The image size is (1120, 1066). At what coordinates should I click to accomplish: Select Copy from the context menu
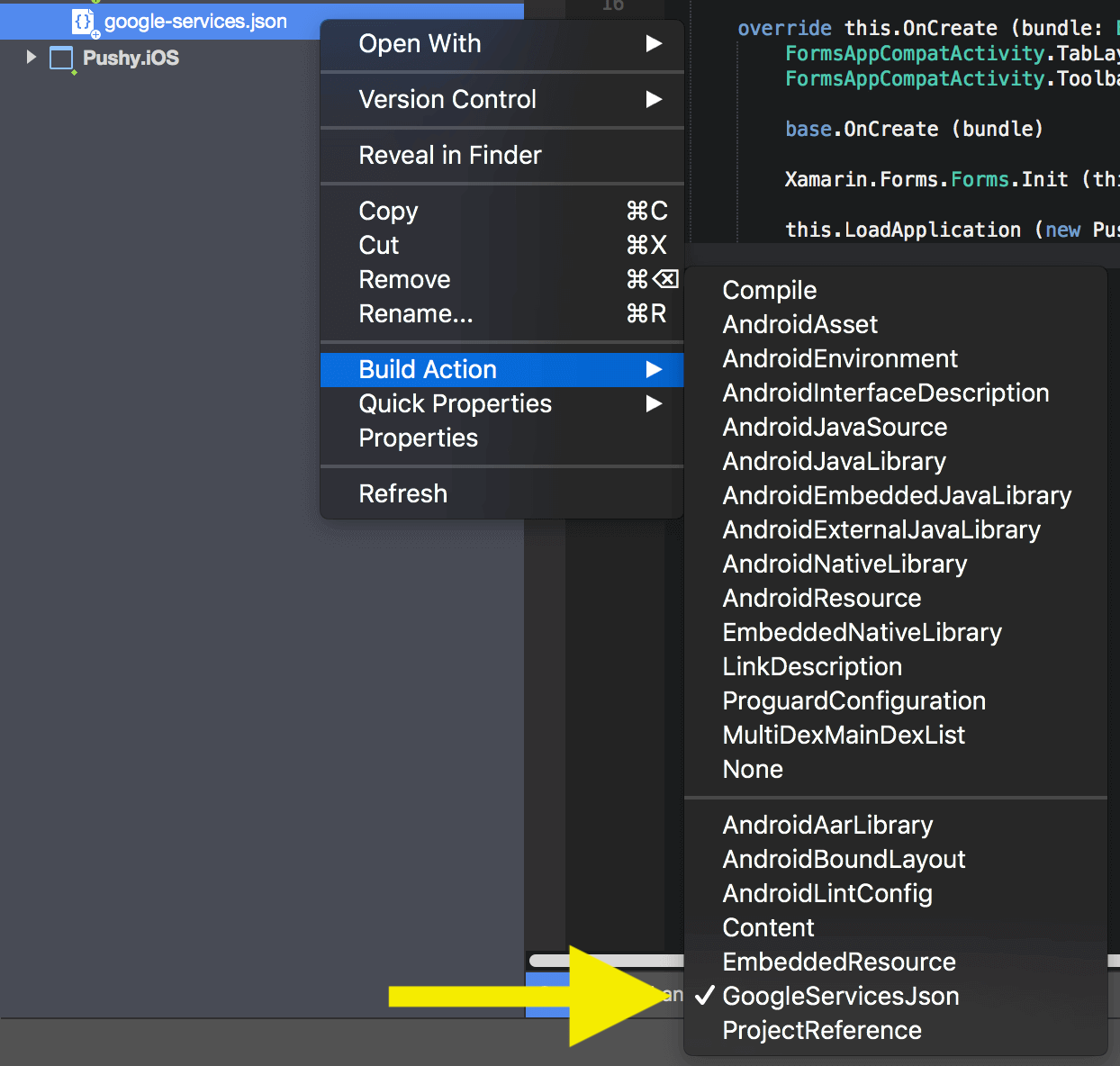(389, 211)
